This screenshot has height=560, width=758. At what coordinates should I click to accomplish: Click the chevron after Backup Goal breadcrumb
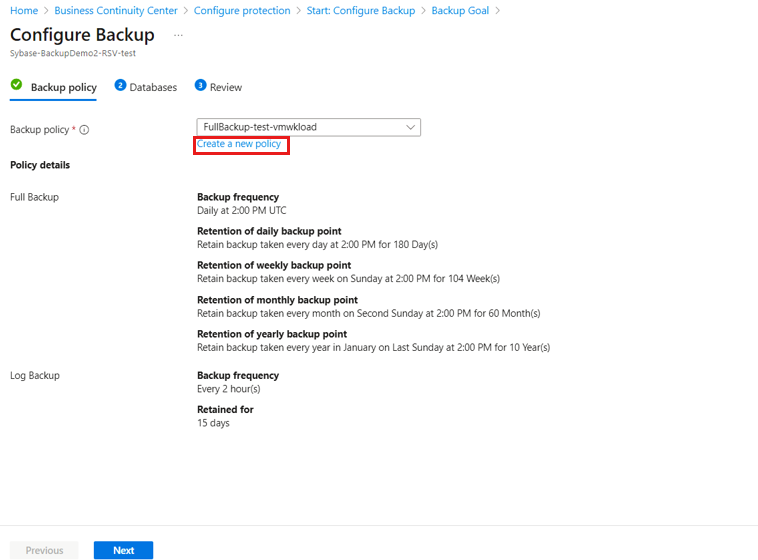(x=497, y=11)
